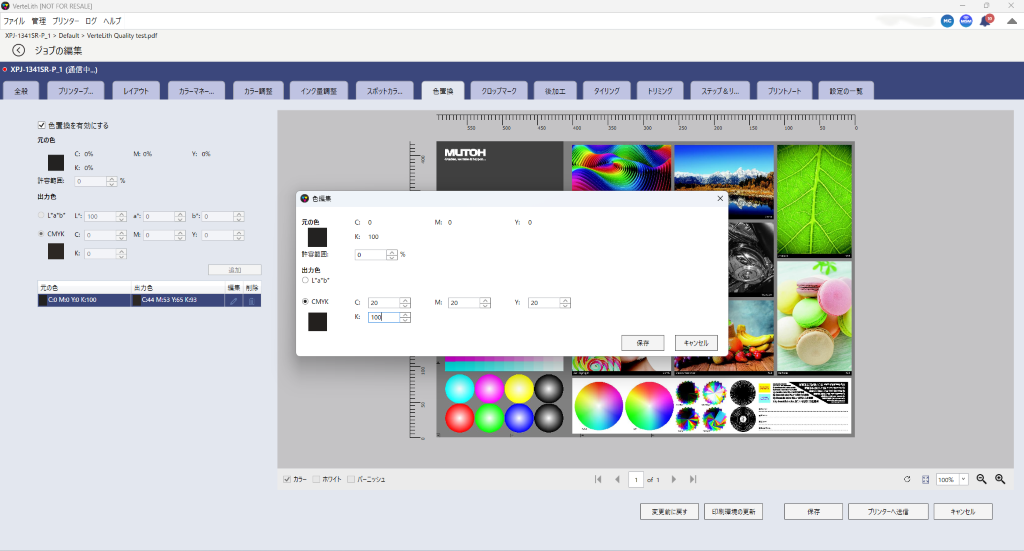
Task: Click the 保存 button in color edit dialog
Action: coord(642,342)
